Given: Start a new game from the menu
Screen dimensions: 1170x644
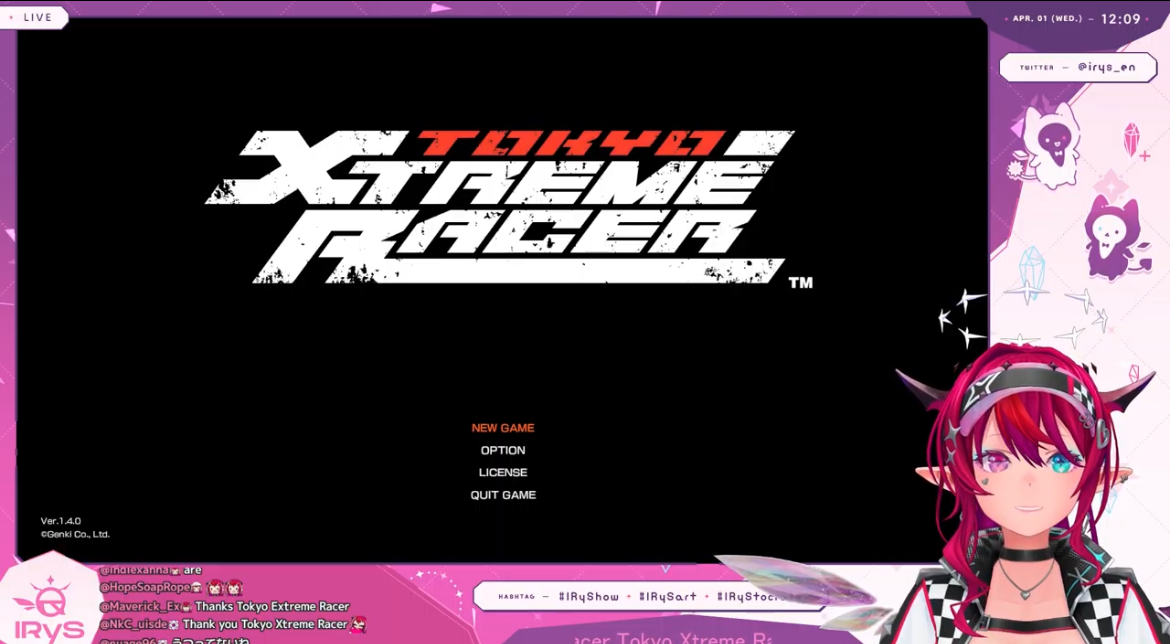Looking at the screenshot, I should tap(503, 428).
